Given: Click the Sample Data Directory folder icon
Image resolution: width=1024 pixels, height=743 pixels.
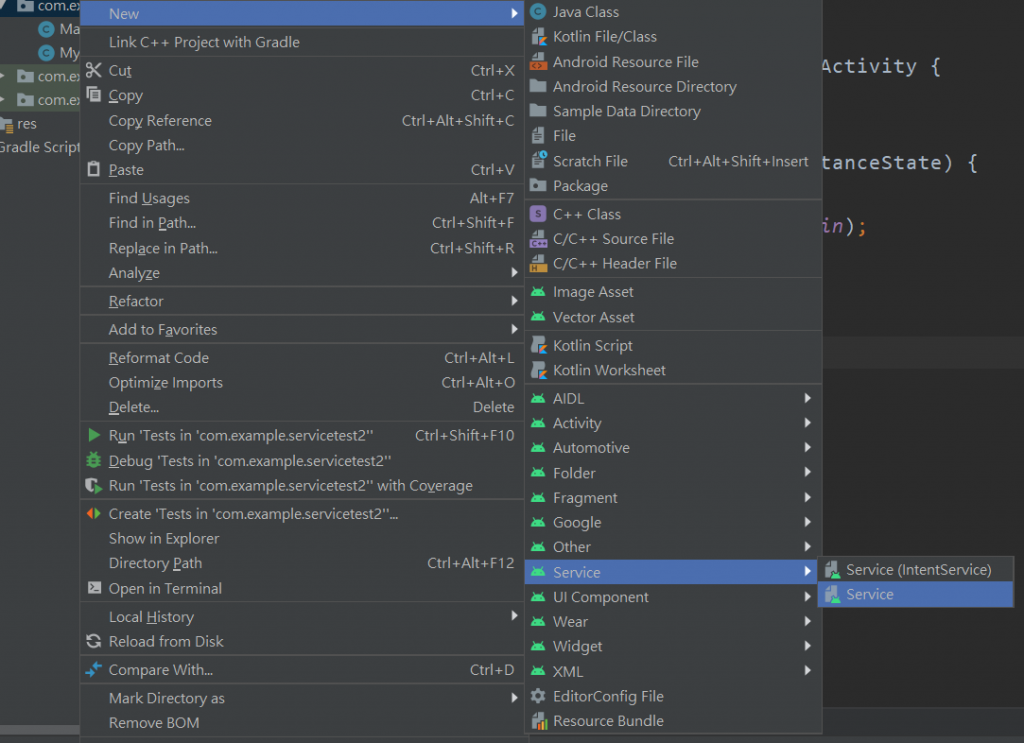Looking at the screenshot, I should pos(538,111).
